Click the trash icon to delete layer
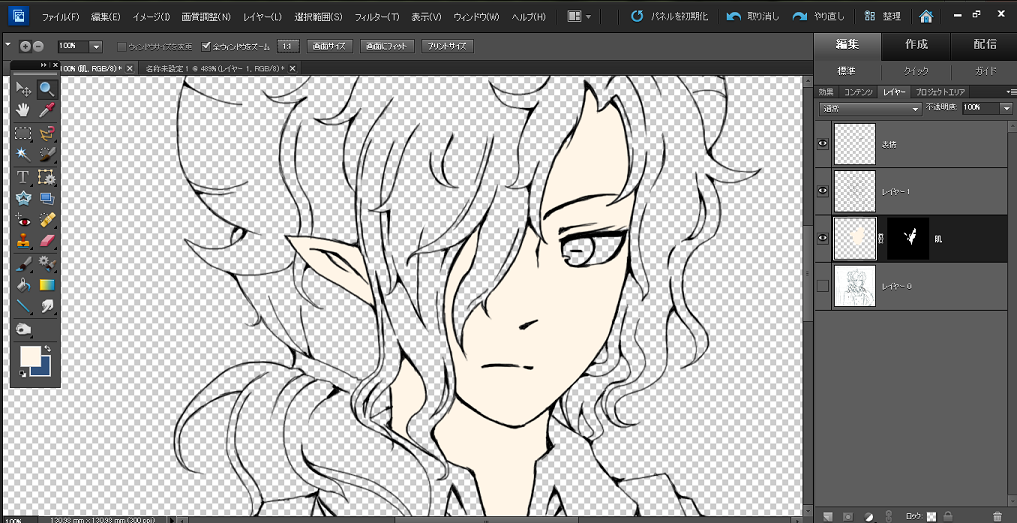 tap(996, 516)
